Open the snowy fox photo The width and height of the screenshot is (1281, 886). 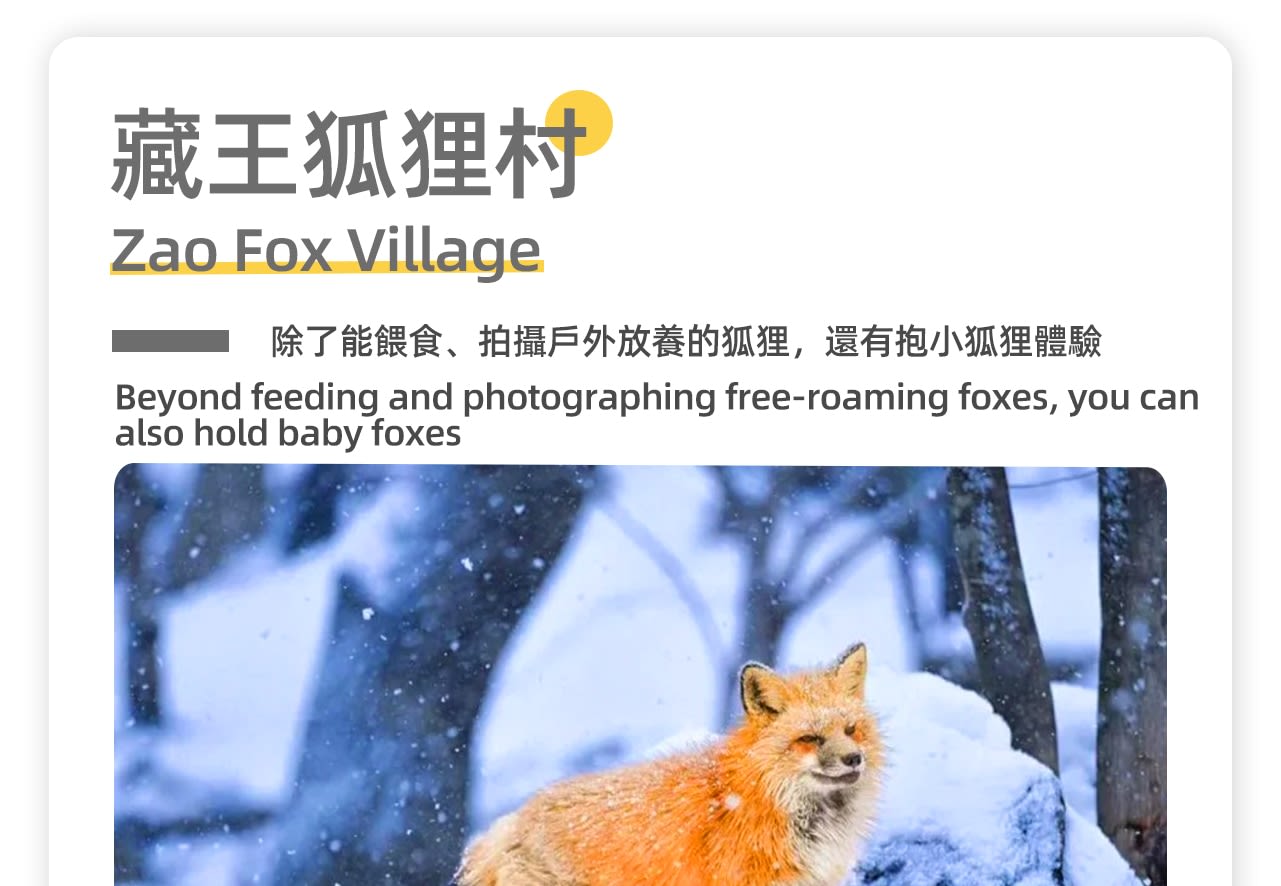pos(640,676)
